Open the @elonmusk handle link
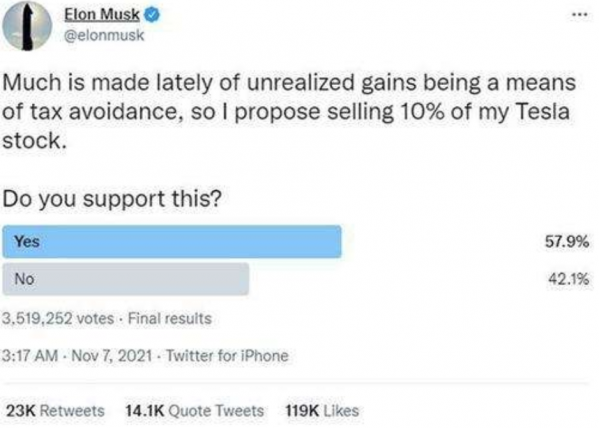 coord(104,36)
